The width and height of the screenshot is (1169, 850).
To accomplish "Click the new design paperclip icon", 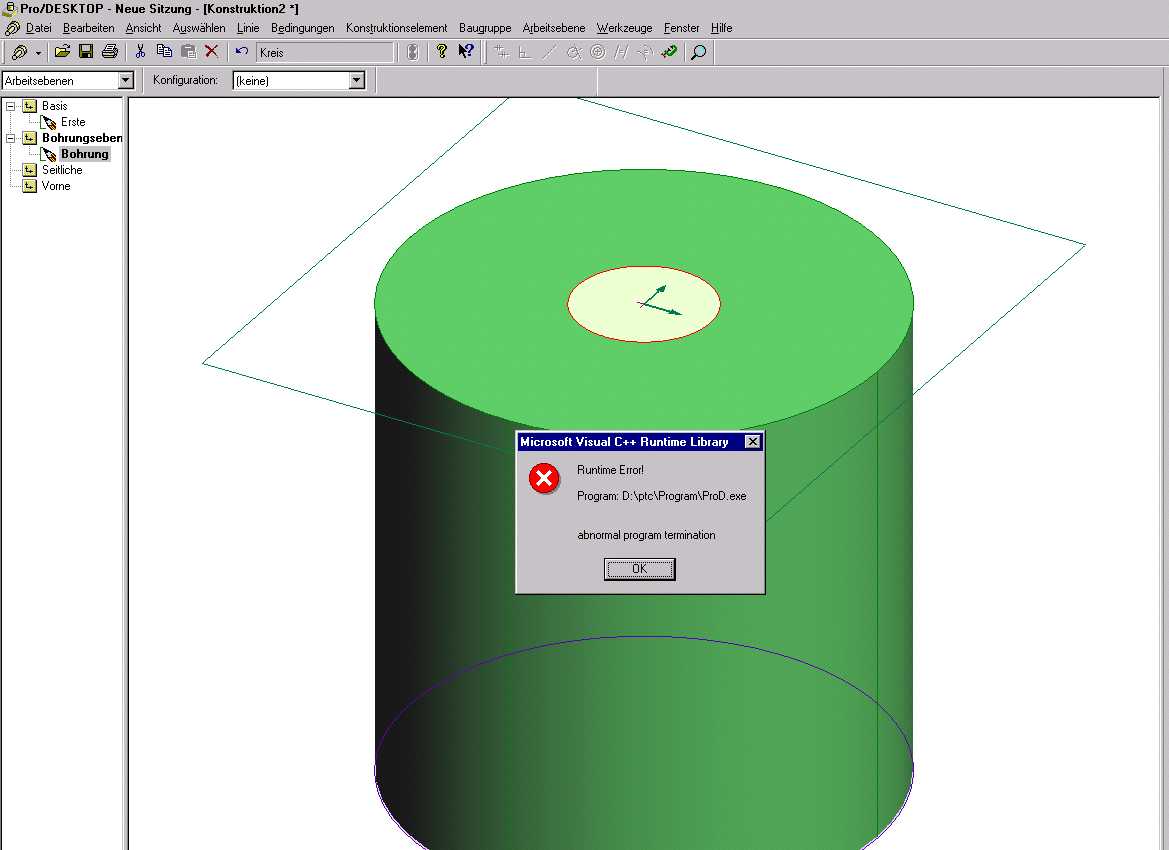I will (x=19, y=52).
